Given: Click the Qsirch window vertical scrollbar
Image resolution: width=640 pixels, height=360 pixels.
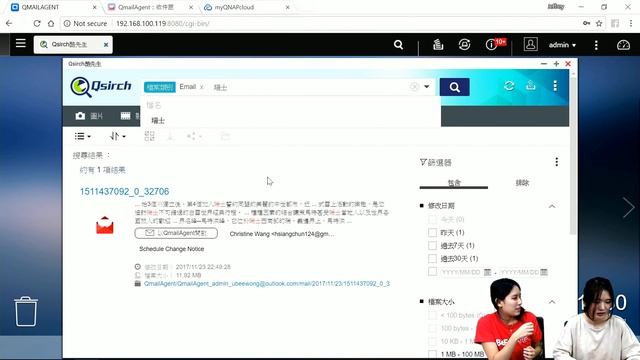Looking at the screenshot, I should (x=573, y=155).
